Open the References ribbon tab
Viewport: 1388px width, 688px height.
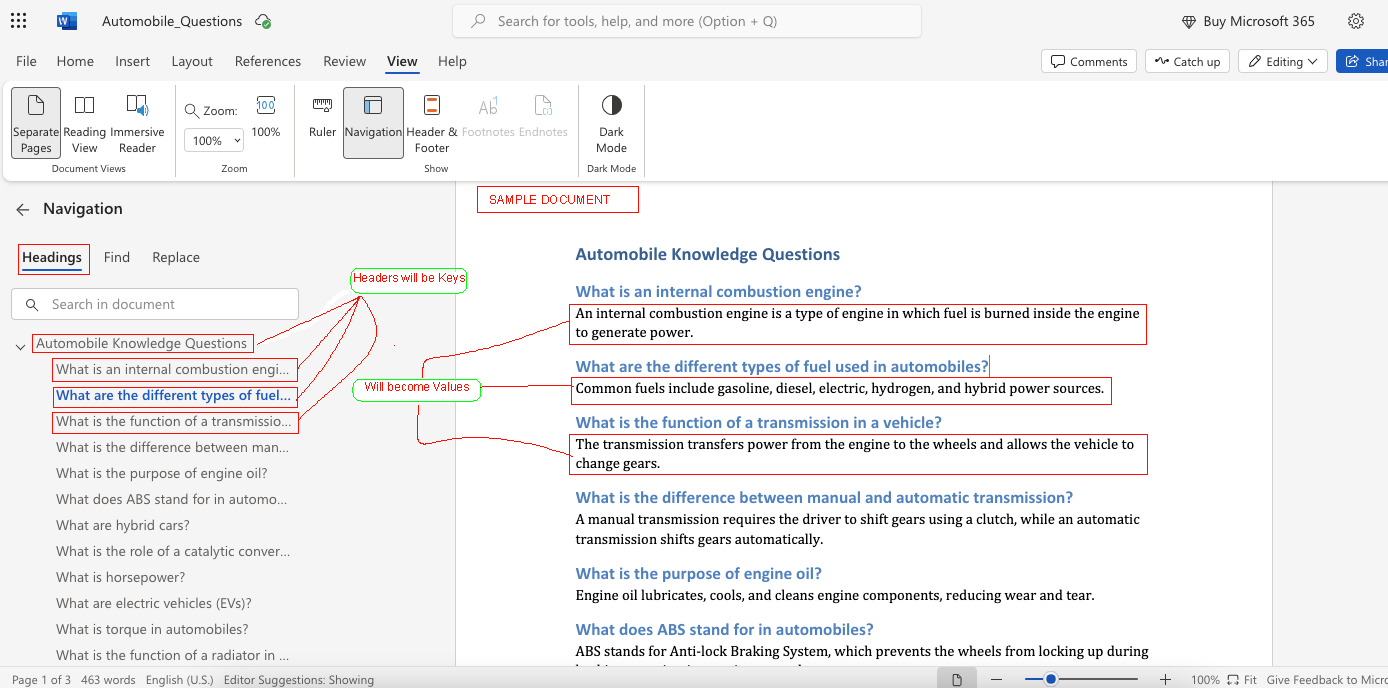click(267, 61)
